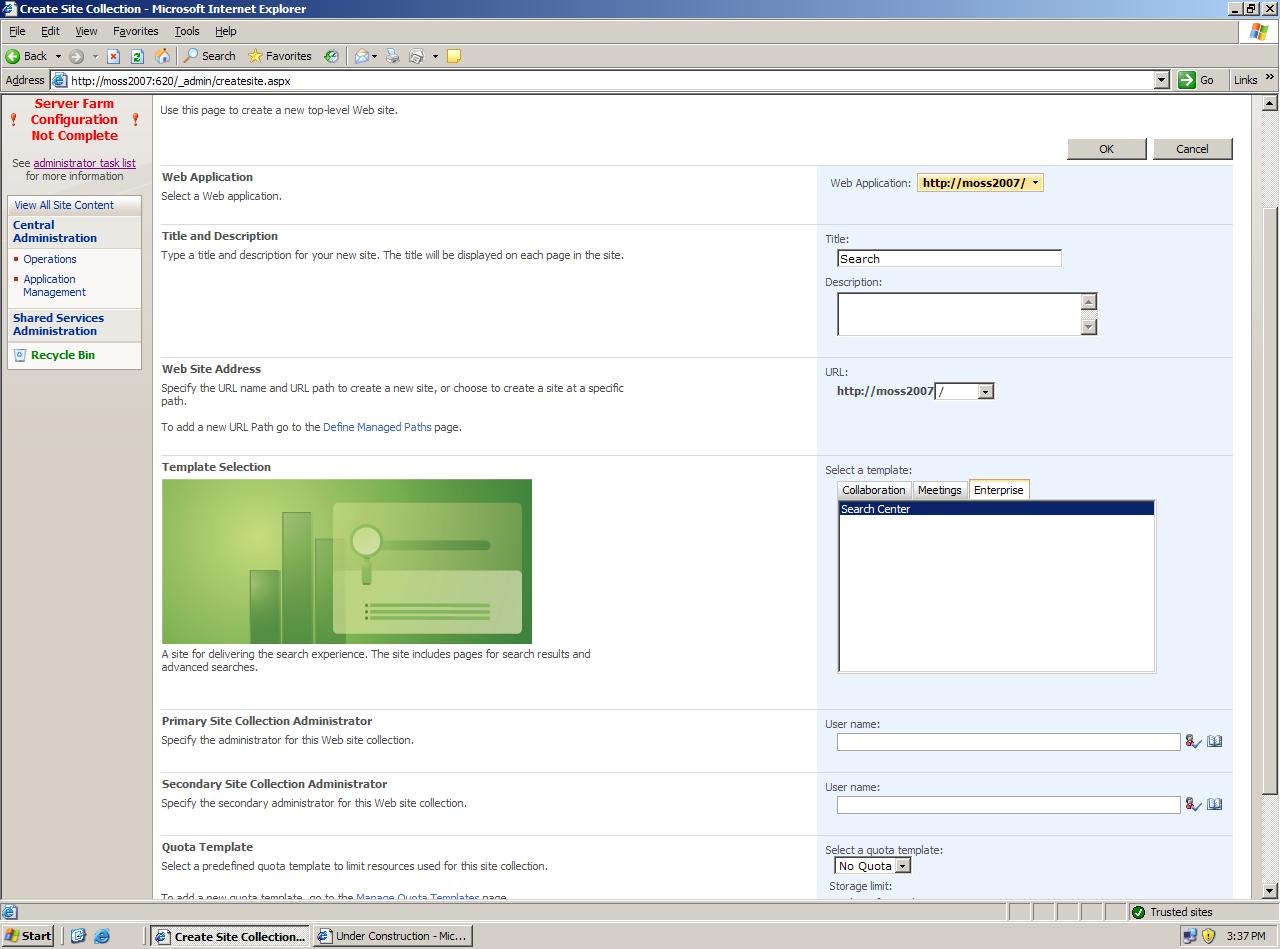Image resolution: width=1280 pixels, height=949 pixels.
Task: Open the Web Application selector http://moss2007/
Action: [x=980, y=183]
